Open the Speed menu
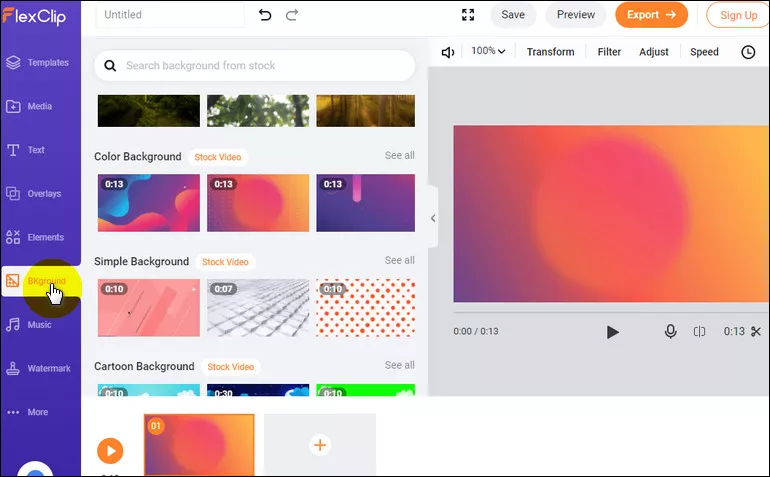Image resolution: width=770 pixels, height=477 pixels. pos(704,52)
